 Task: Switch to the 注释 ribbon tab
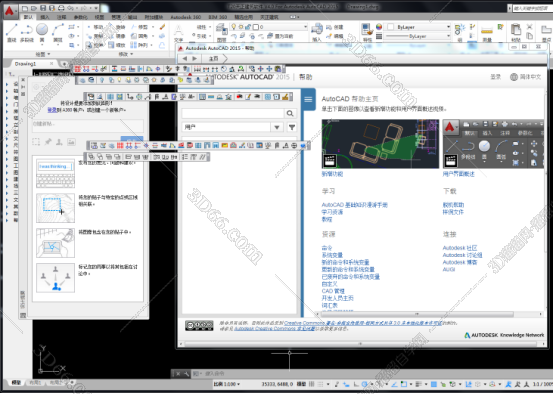(x=61, y=17)
